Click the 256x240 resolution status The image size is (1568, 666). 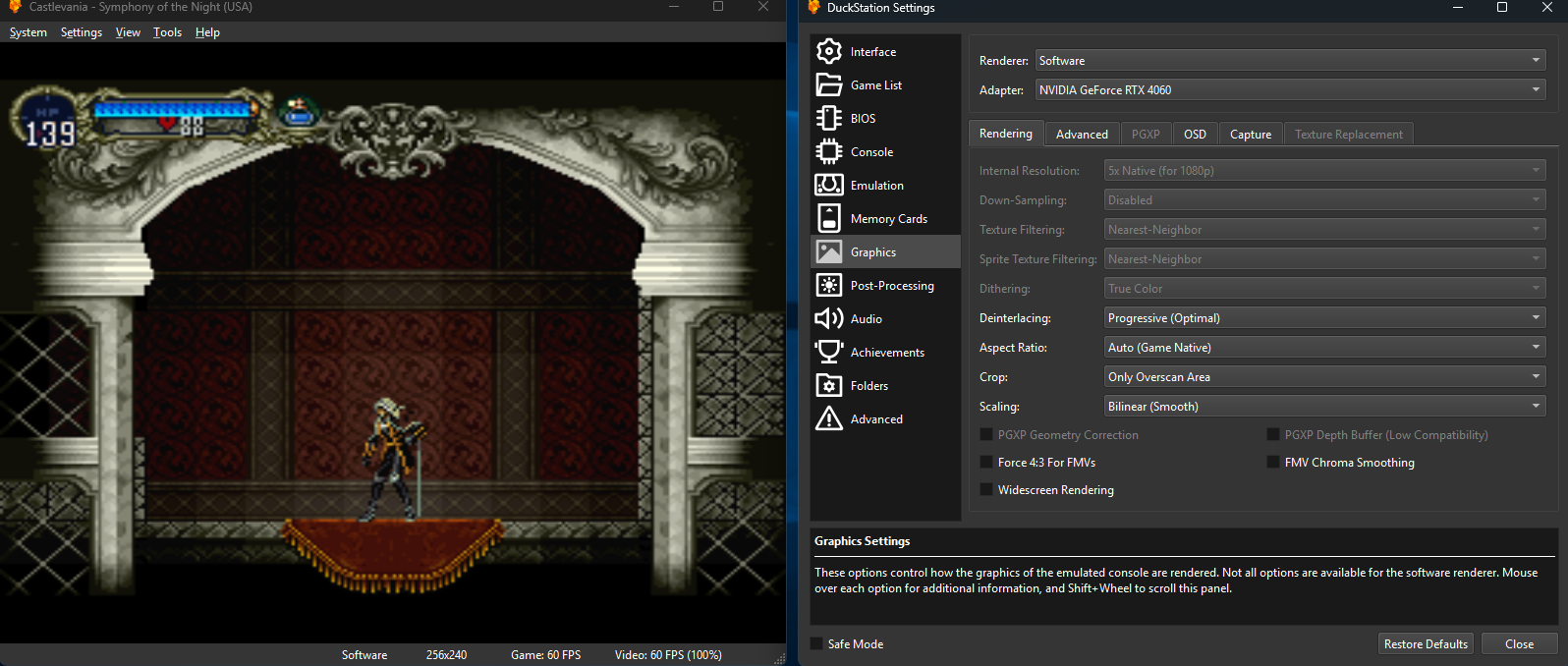(x=447, y=655)
